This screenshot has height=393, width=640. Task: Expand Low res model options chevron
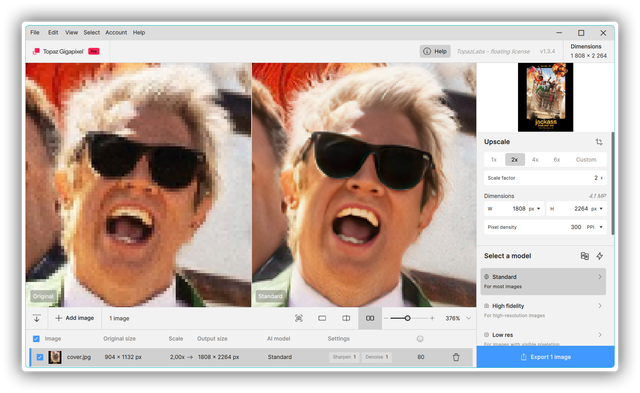600,335
